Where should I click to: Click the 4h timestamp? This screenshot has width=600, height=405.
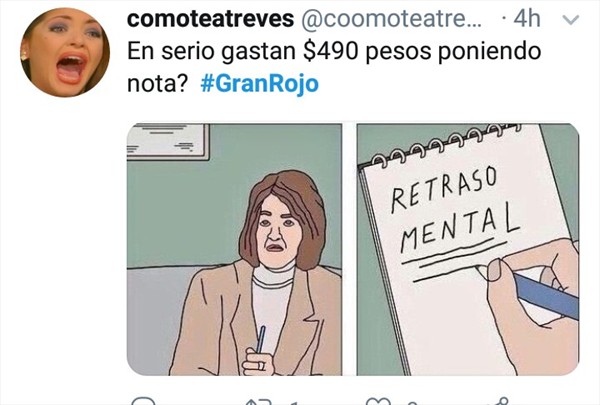click(x=527, y=19)
